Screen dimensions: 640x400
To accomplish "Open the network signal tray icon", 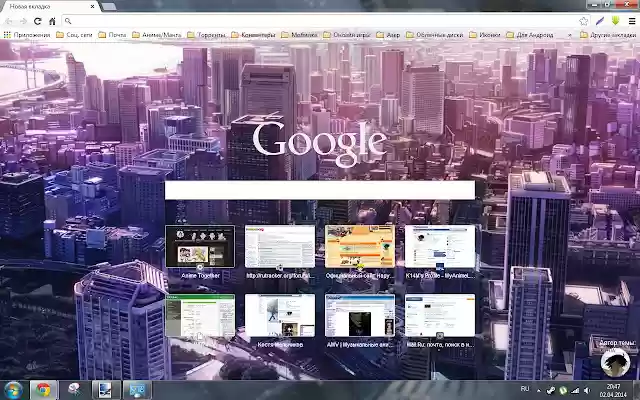I will pyautogui.click(x=576, y=391).
